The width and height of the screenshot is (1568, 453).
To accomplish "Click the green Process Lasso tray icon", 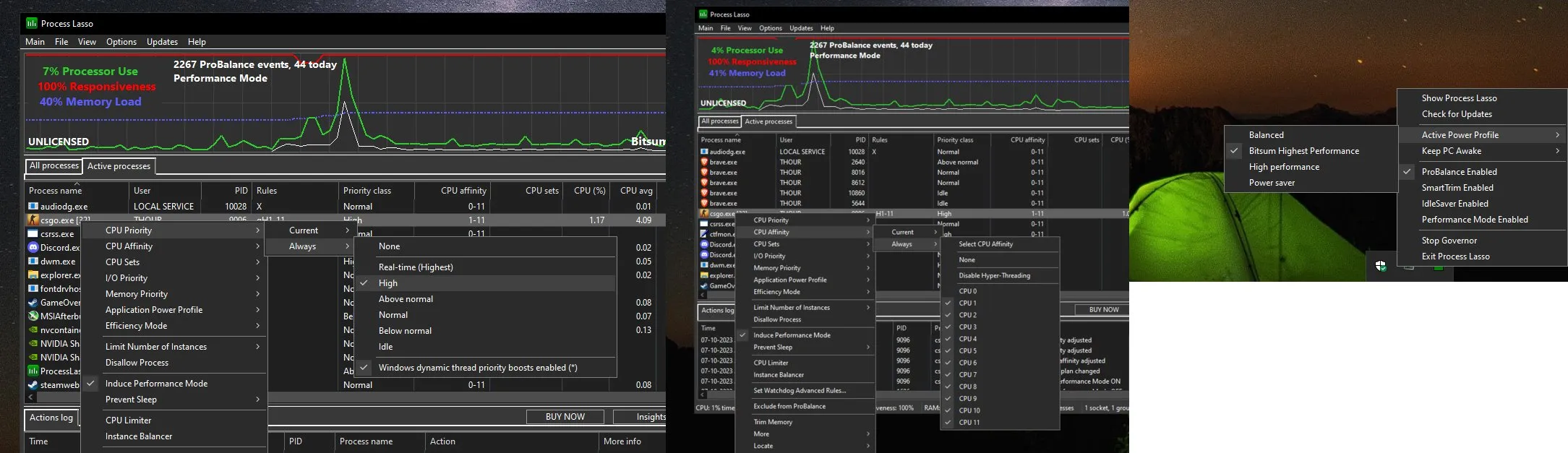I will pos(1439,267).
